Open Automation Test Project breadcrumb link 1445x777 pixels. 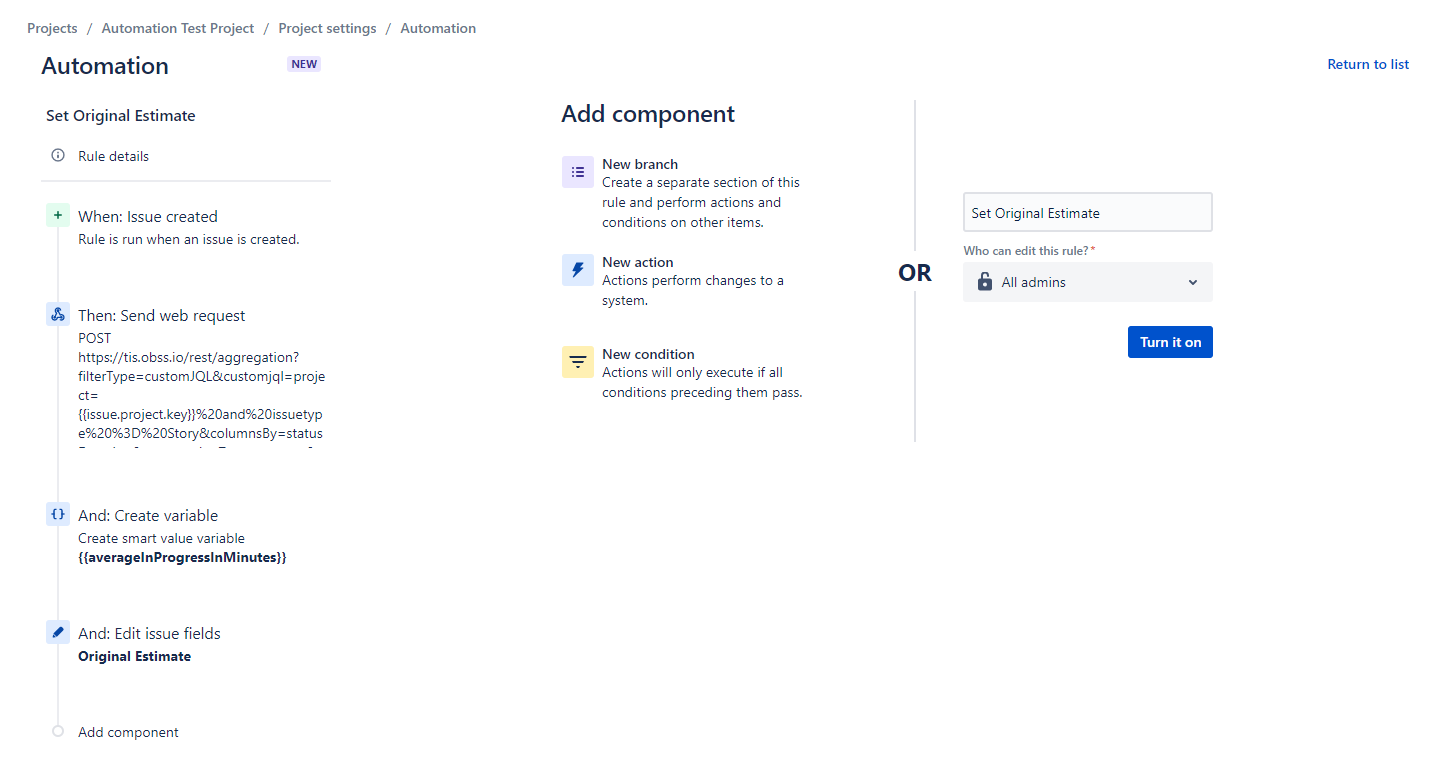coord(178,28)
